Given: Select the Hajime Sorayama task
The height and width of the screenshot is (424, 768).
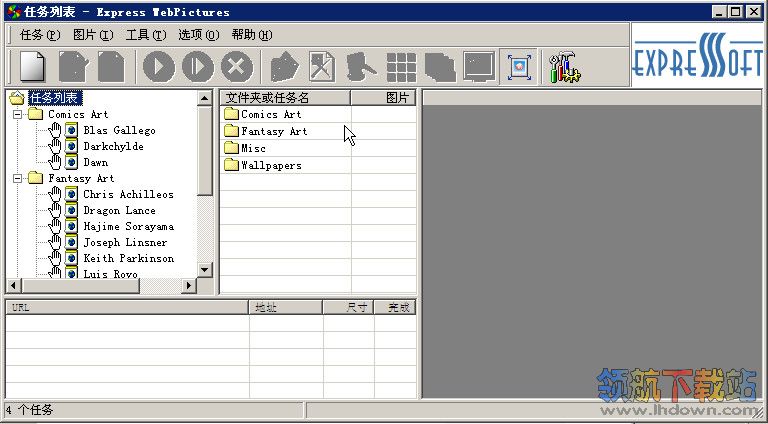Looking at the screenshot, I should pos(129,226).
